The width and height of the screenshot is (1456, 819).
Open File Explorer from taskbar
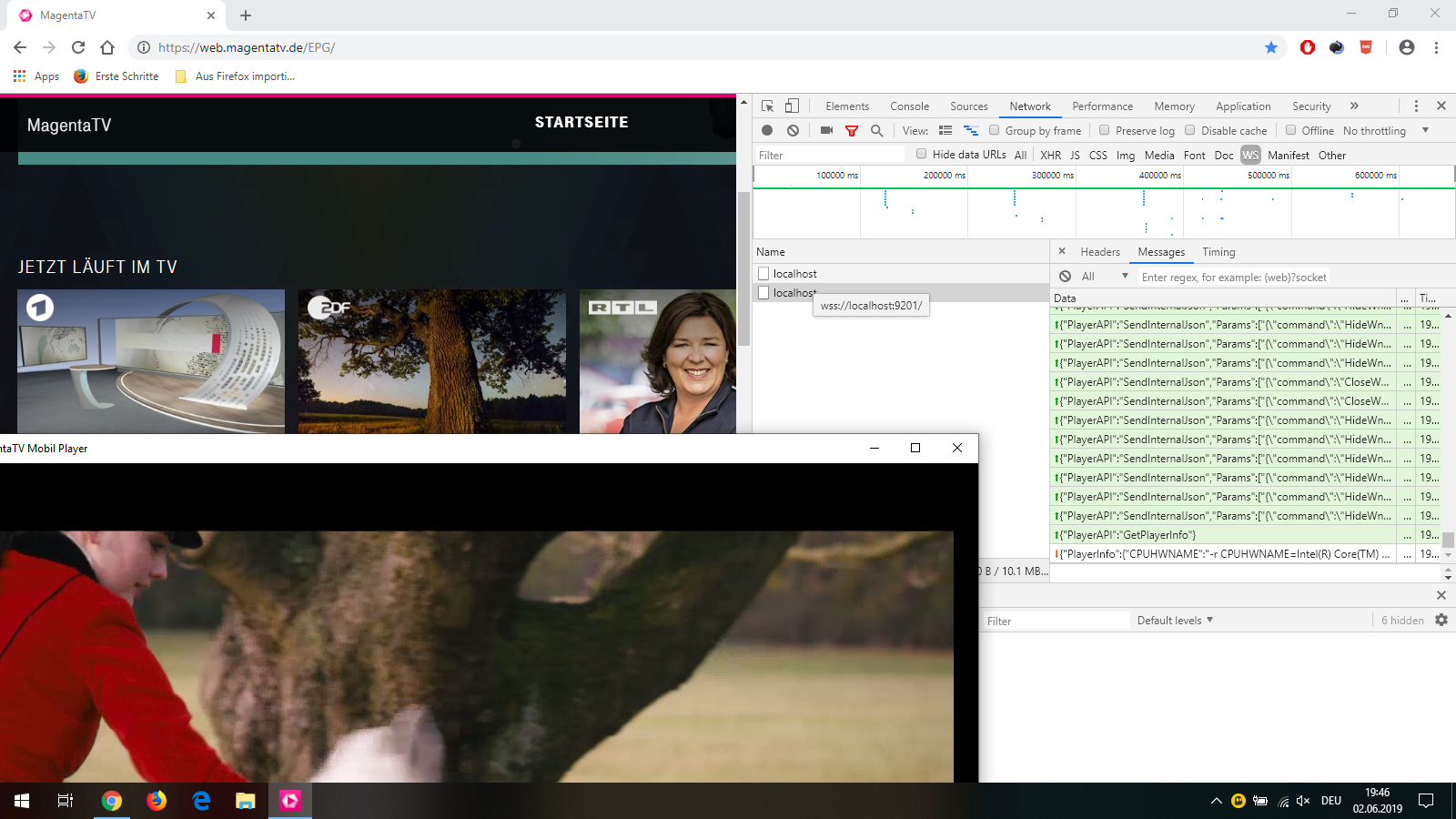[246, 801]
